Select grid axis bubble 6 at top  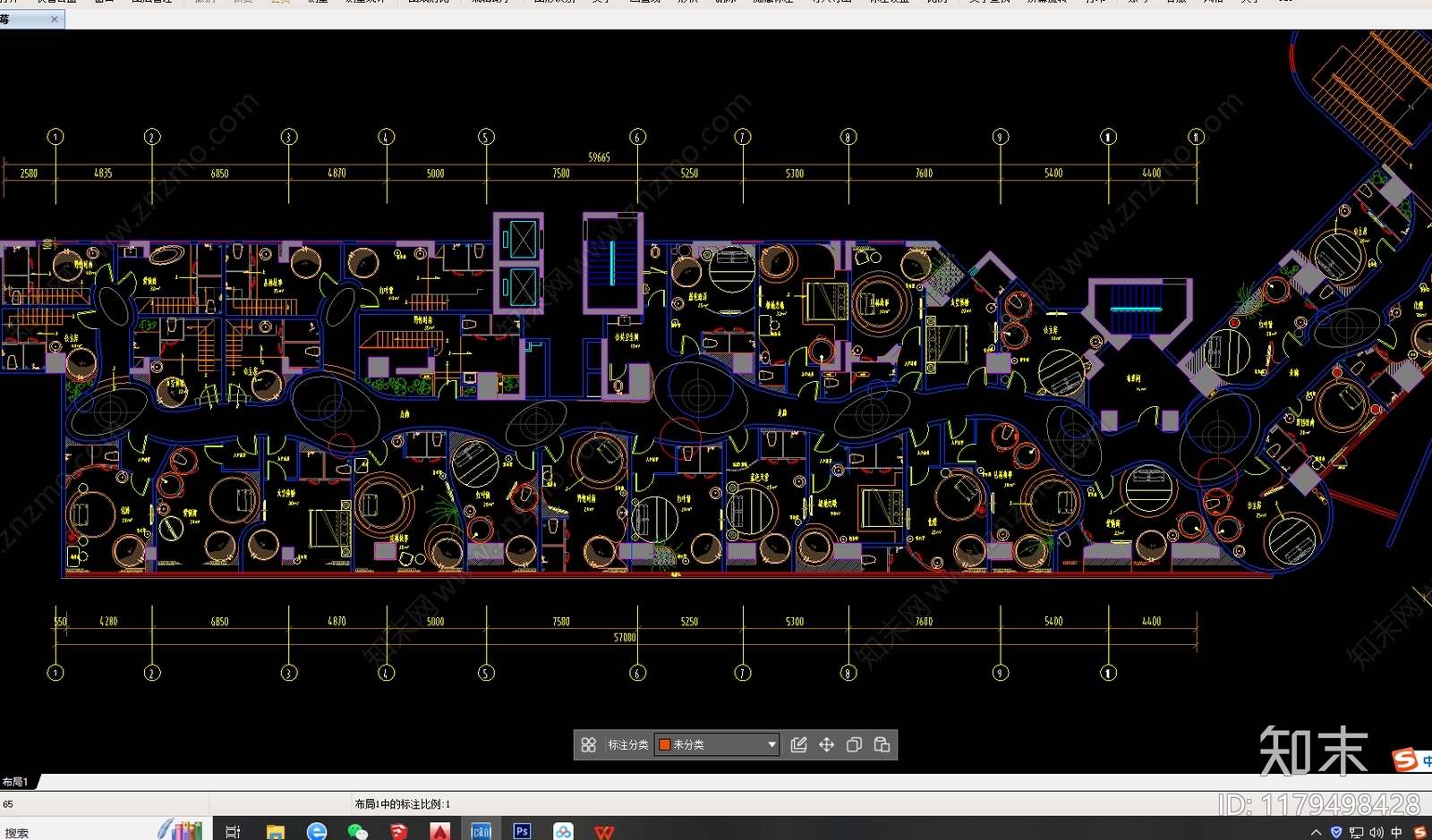pyautogui.click(x=637, y=137)
